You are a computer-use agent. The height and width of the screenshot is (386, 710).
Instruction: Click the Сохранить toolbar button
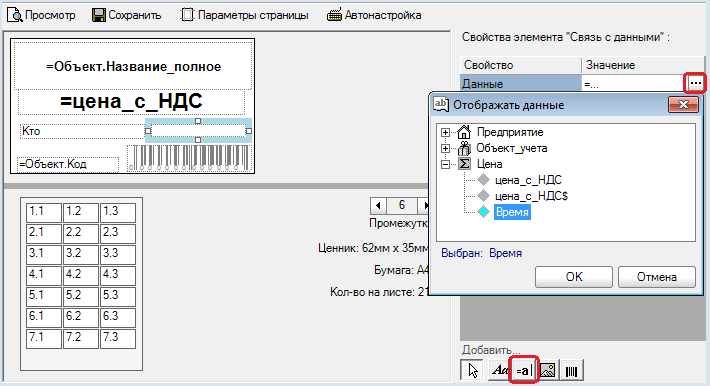tap(126, 15)
